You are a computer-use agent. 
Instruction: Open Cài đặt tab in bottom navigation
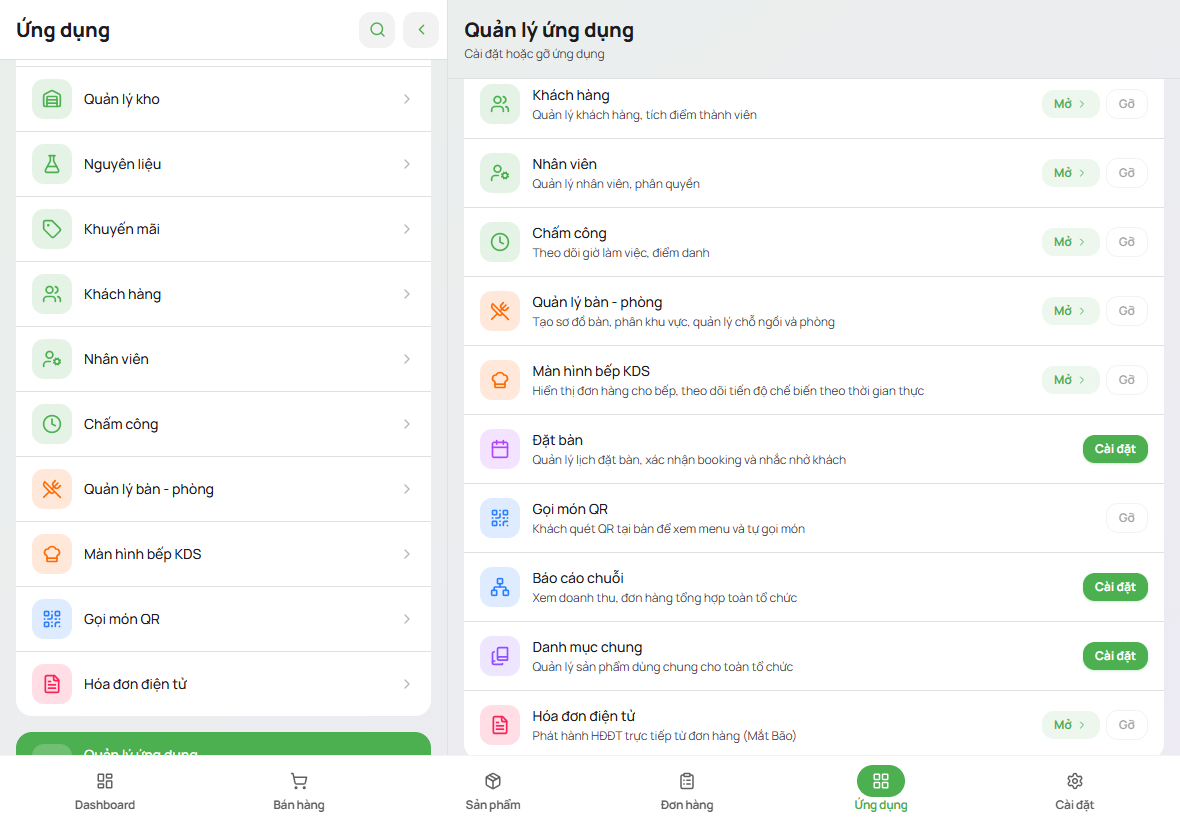pyautogui.click(x=1075, y=790)
